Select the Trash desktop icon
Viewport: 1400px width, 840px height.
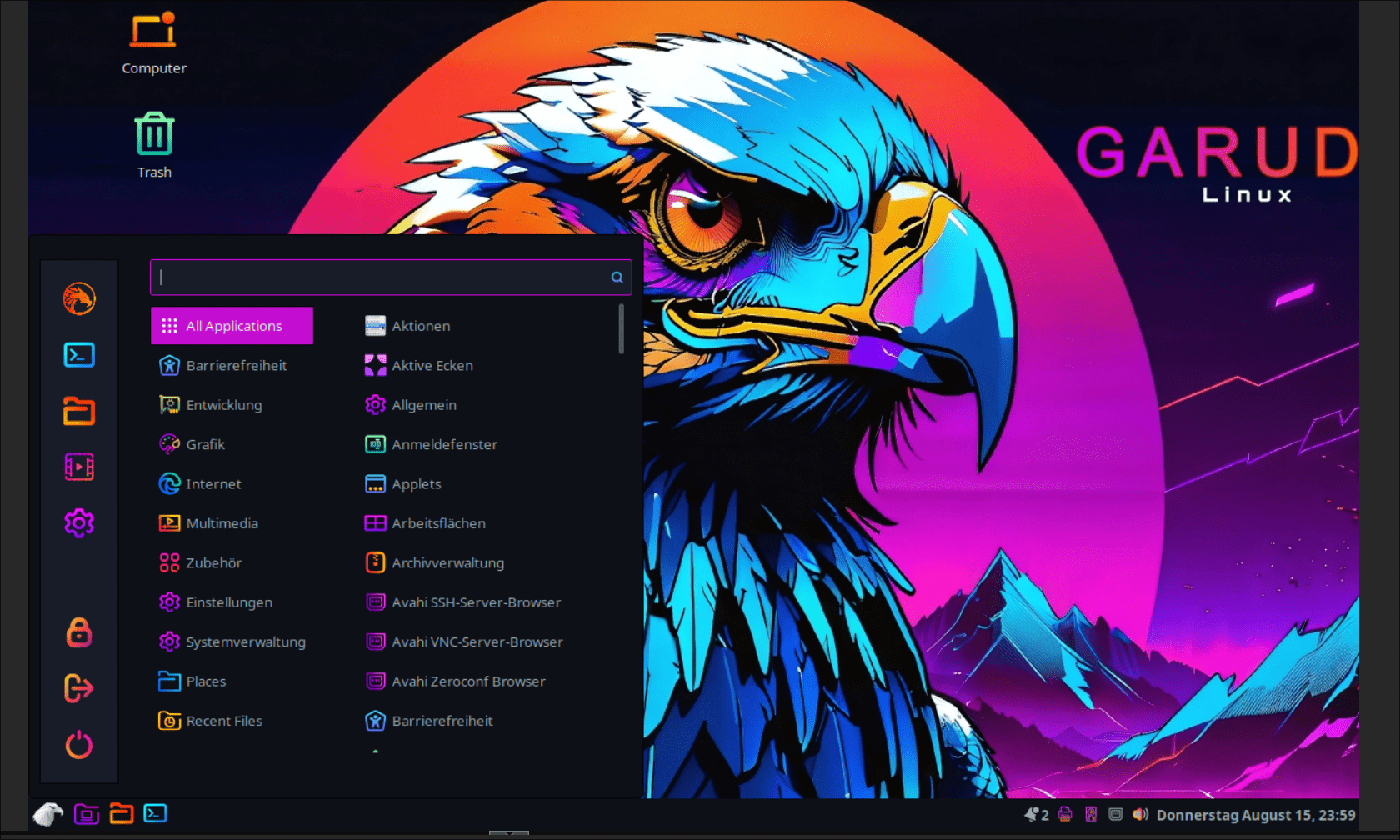click(x=154, y=146)
